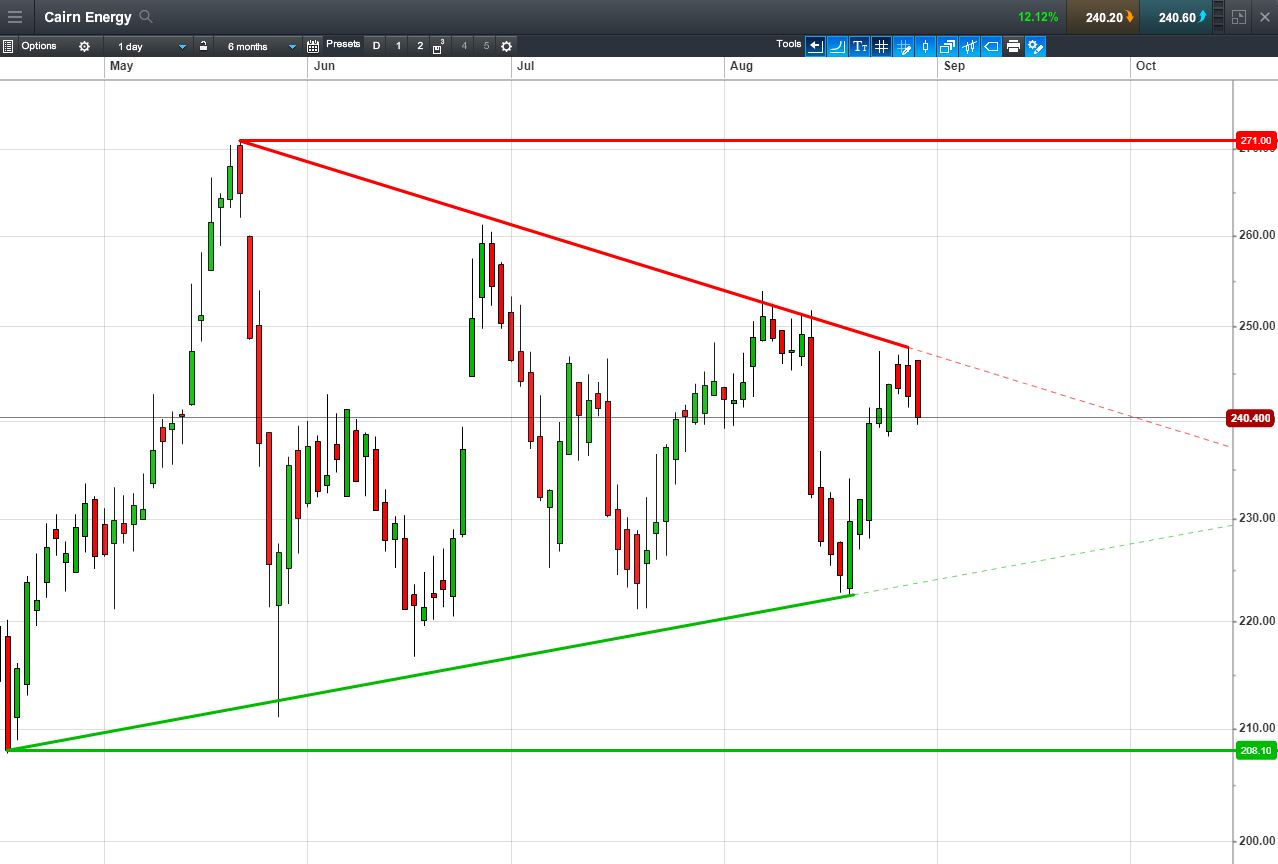Print the chart
This screenshot has width=1278, height=864.
pos(1013,46)
